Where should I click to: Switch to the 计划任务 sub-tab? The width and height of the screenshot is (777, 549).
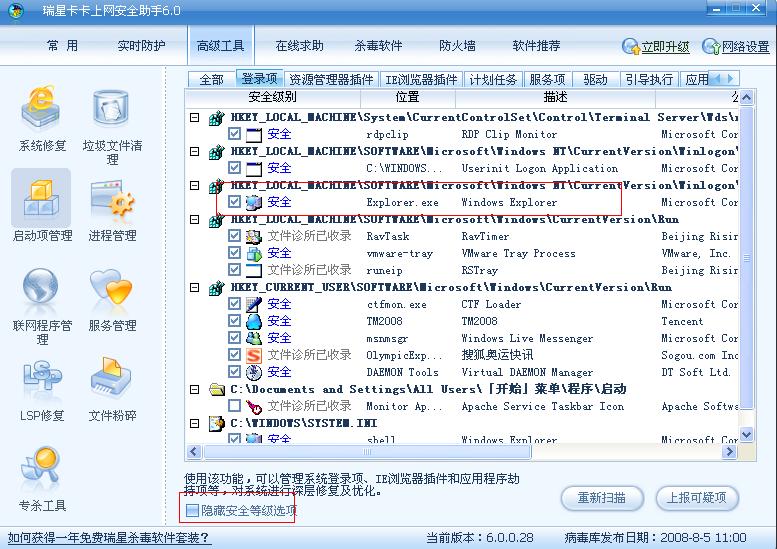493,79
